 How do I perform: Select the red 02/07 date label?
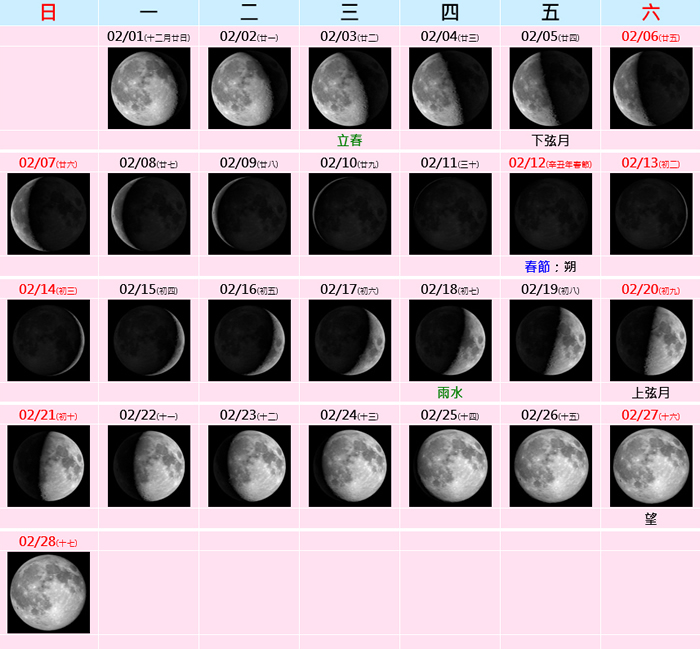click(x=36, y=162)
